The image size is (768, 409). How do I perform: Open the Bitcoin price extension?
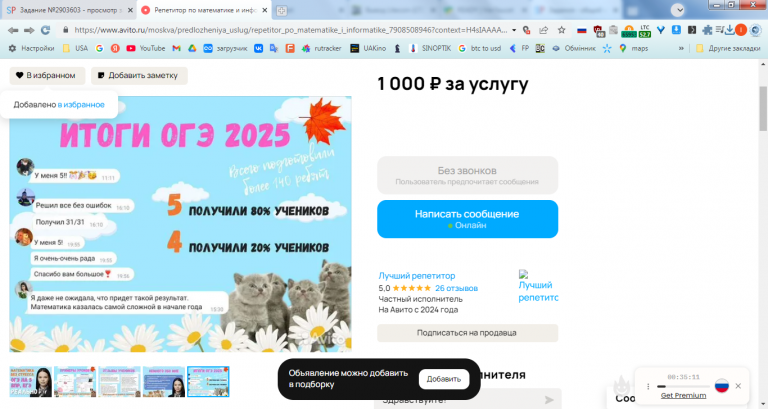coord(629,31)
